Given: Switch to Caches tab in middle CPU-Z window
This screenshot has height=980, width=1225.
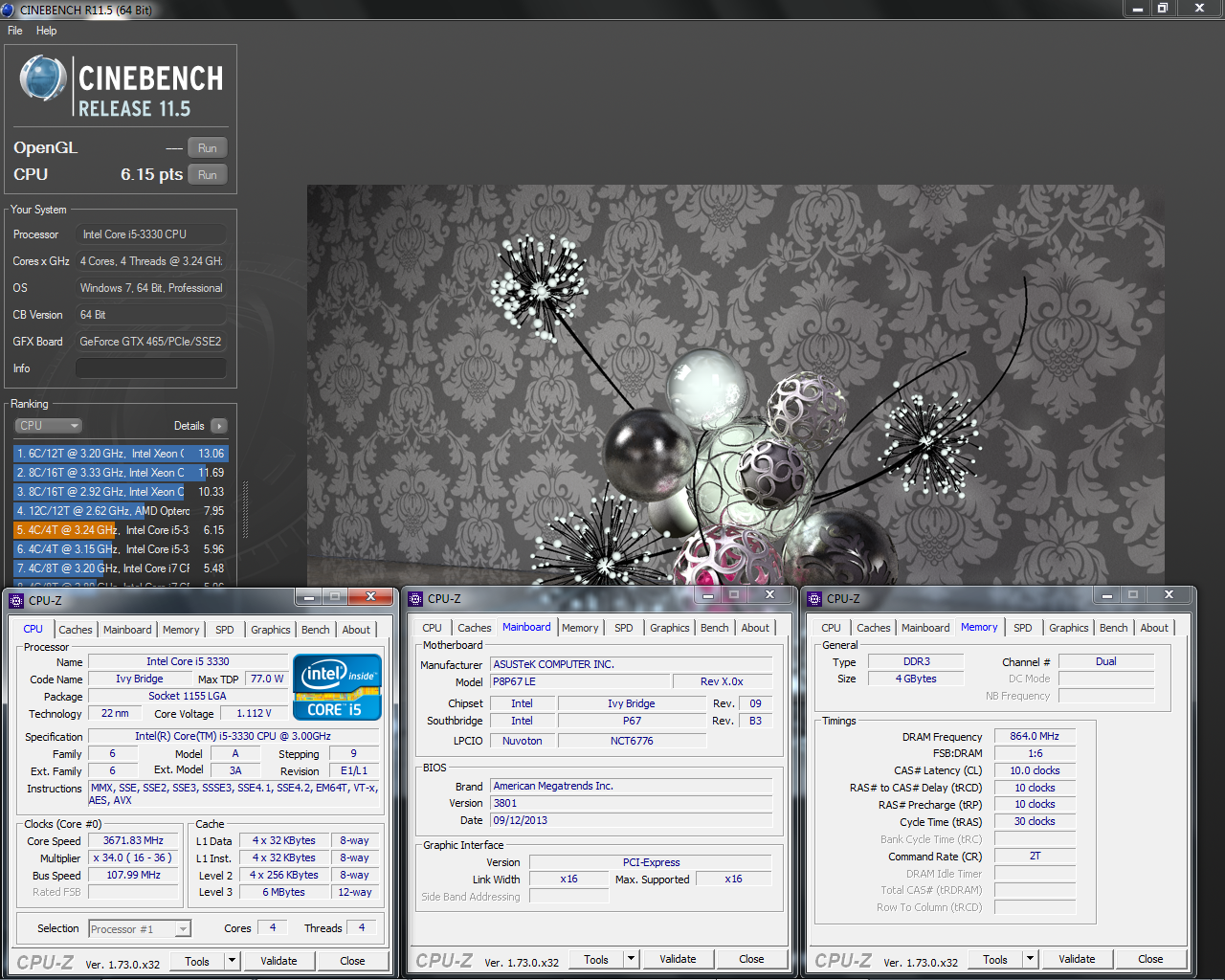Looking at the screenshot, I should [475, 628].
